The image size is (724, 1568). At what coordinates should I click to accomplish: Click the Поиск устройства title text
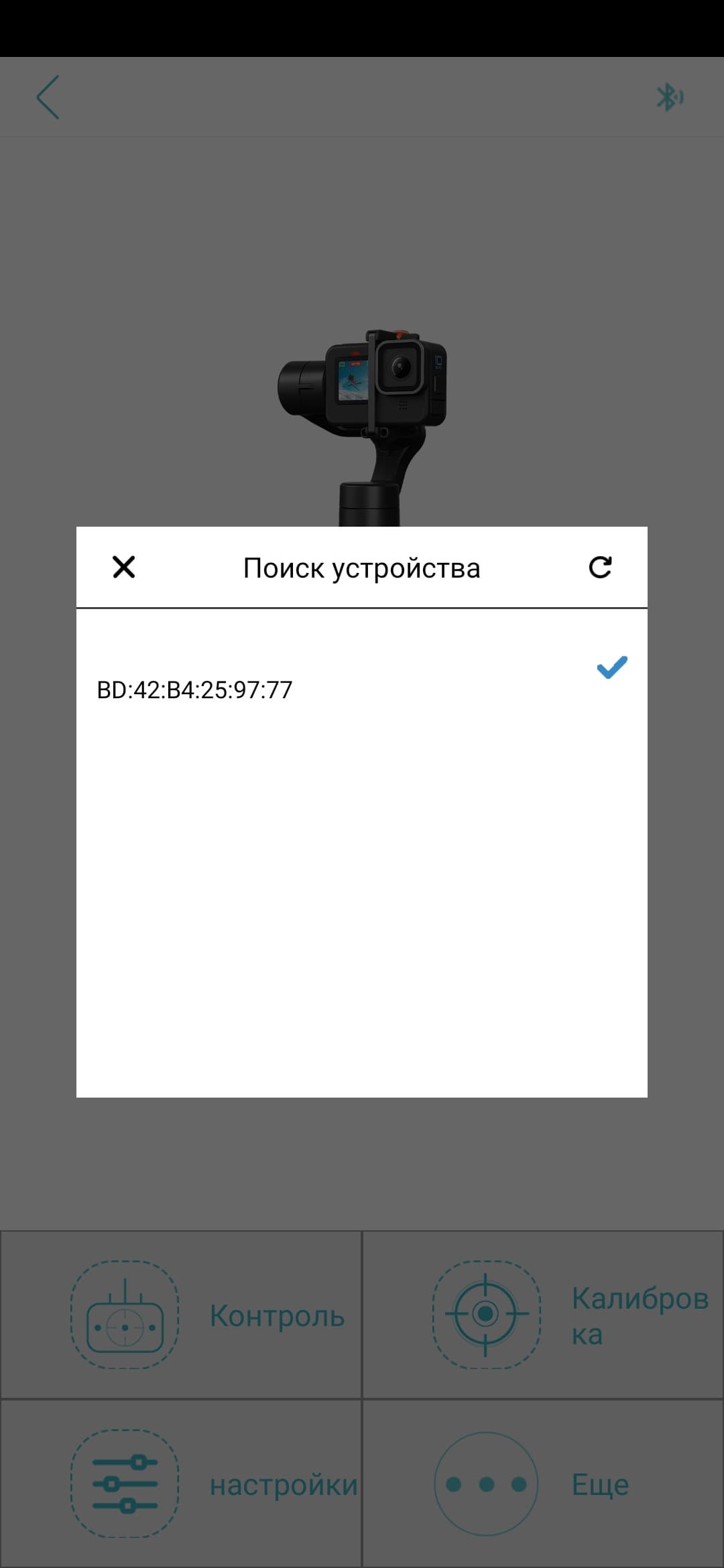tap(361, 568)
